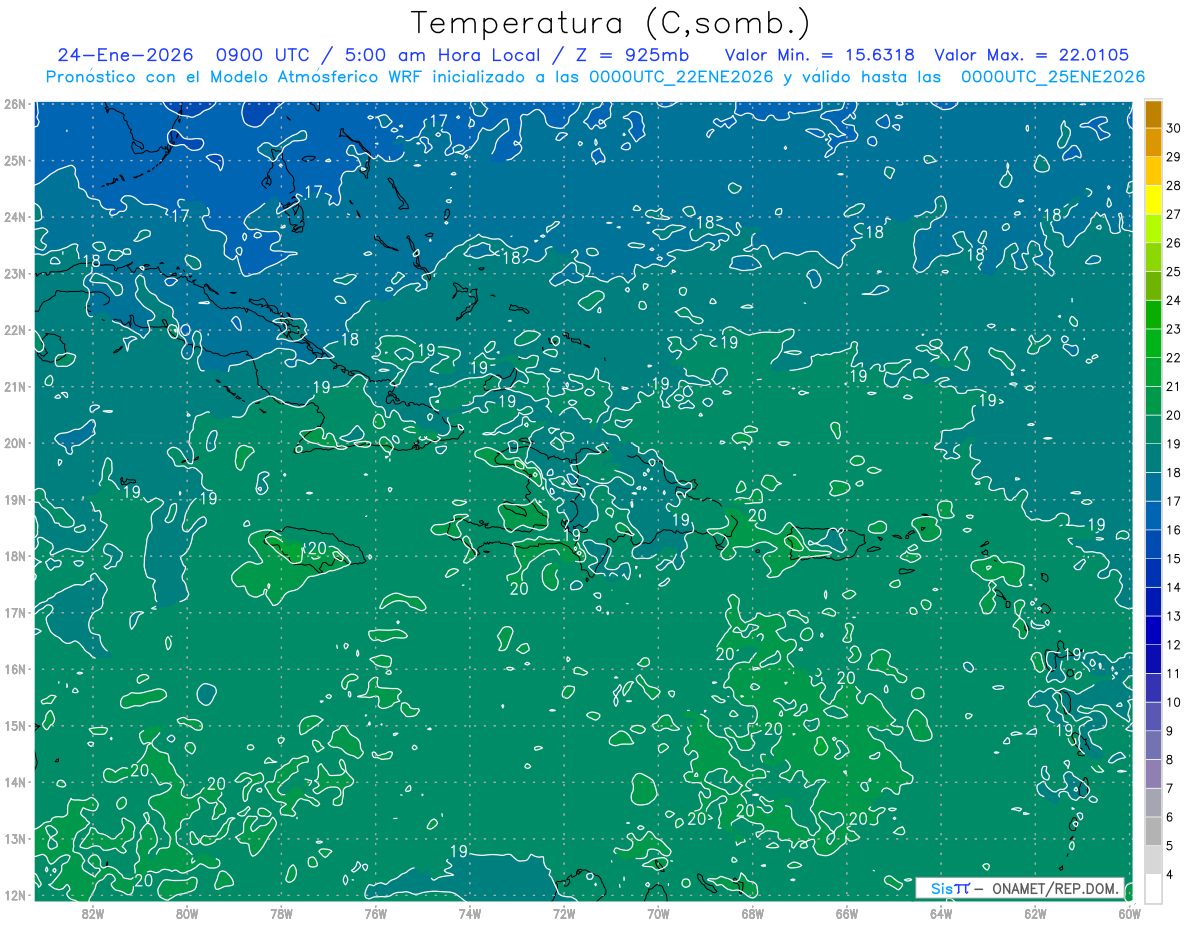Viewport: 1200px width, 927px height.
Task: Click the "Valor Max. = 22.0105" value
Action: (x=1031, y=55)
